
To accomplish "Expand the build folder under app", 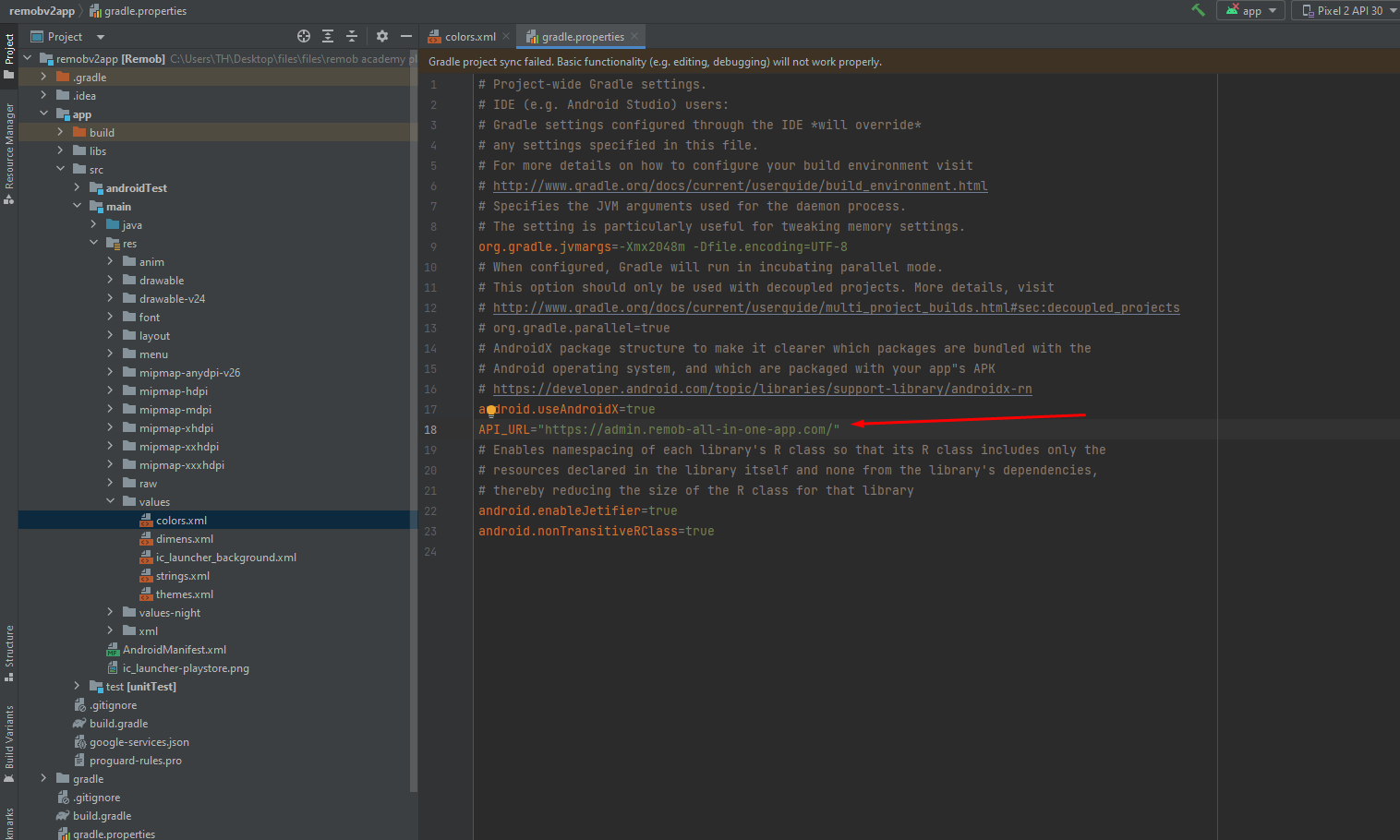I will 60,132.
